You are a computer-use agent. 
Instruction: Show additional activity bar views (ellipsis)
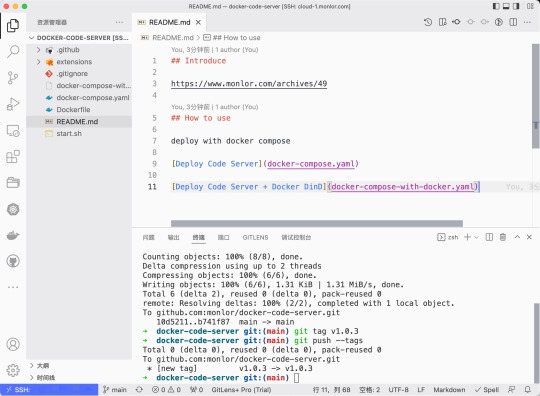pos(13,287)
